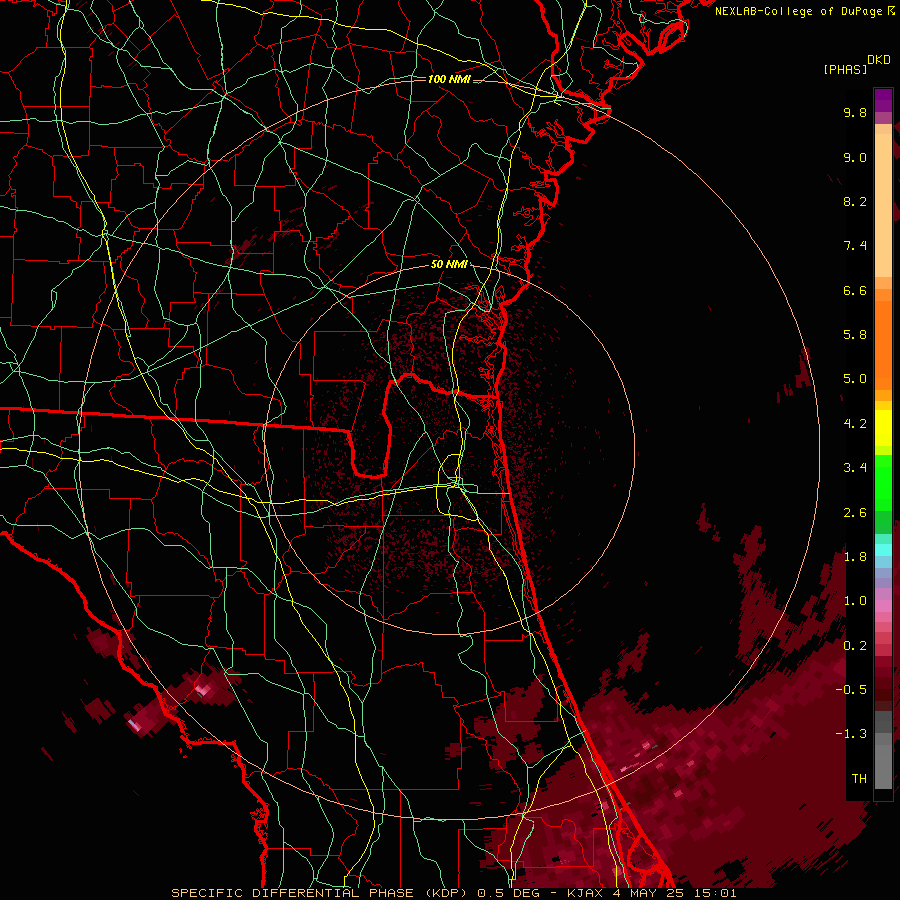900x900 pixels.
Task: Click the 1.8 scale label
Action: [855, 557]
